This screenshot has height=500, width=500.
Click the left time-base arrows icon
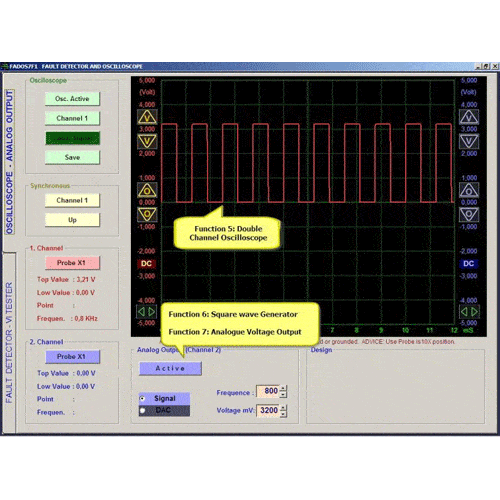tap(147, 312)
